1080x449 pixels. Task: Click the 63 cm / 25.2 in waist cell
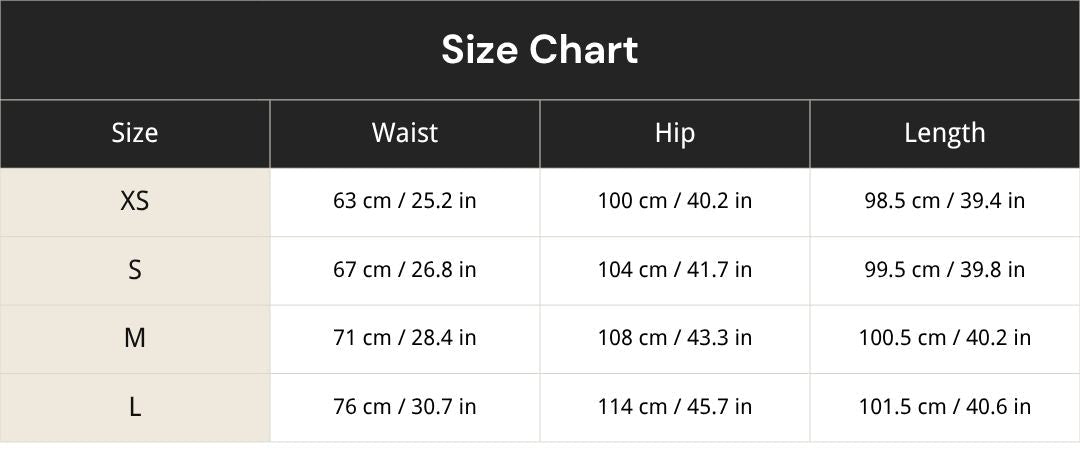405,202
